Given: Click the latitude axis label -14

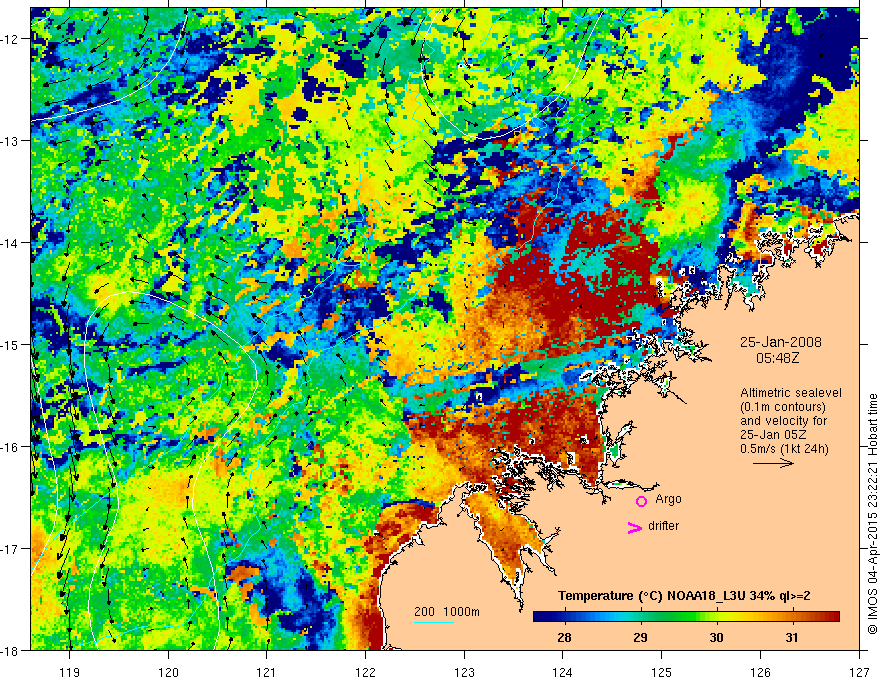Looking at the screenshot, I should (11, 243).
